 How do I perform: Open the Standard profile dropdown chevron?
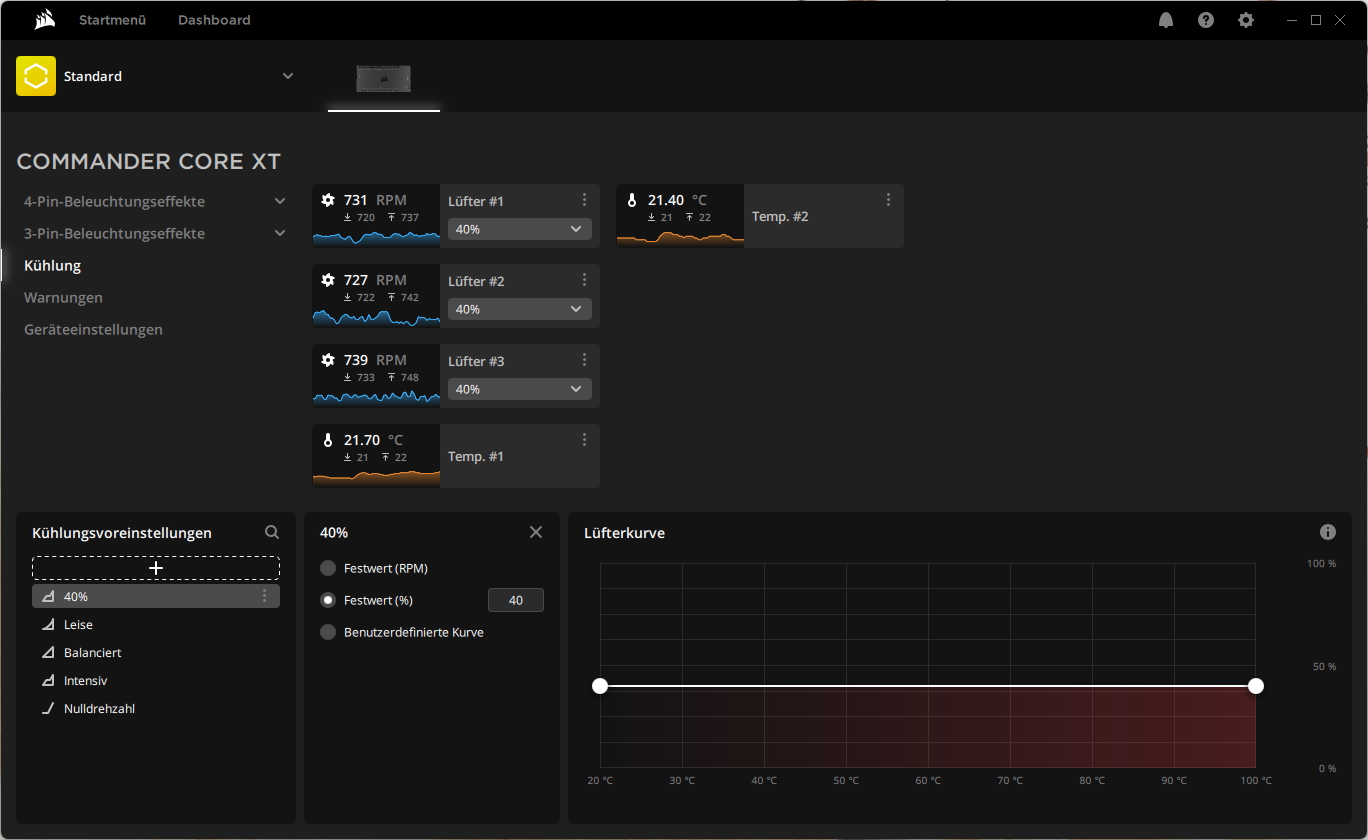click(288, 76)
